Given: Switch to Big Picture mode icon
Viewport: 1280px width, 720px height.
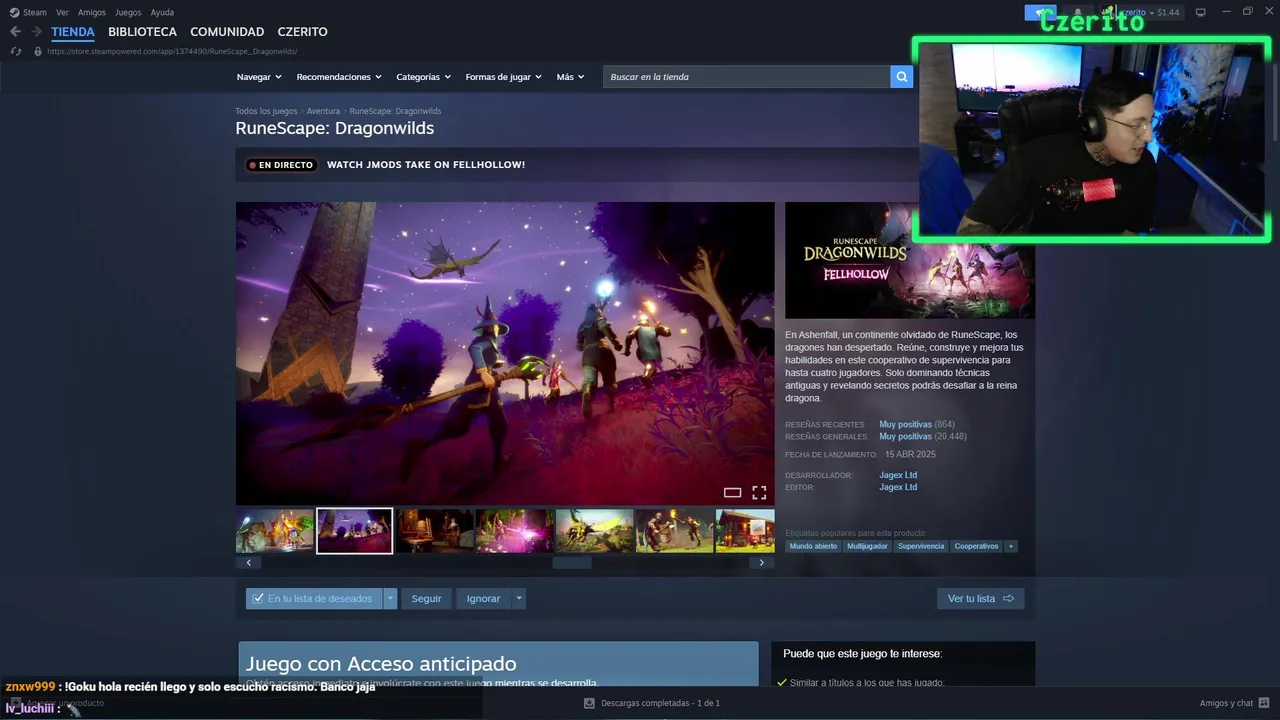Looking at the screenshot, I should pyautogui.click(x=1201, y=12).
